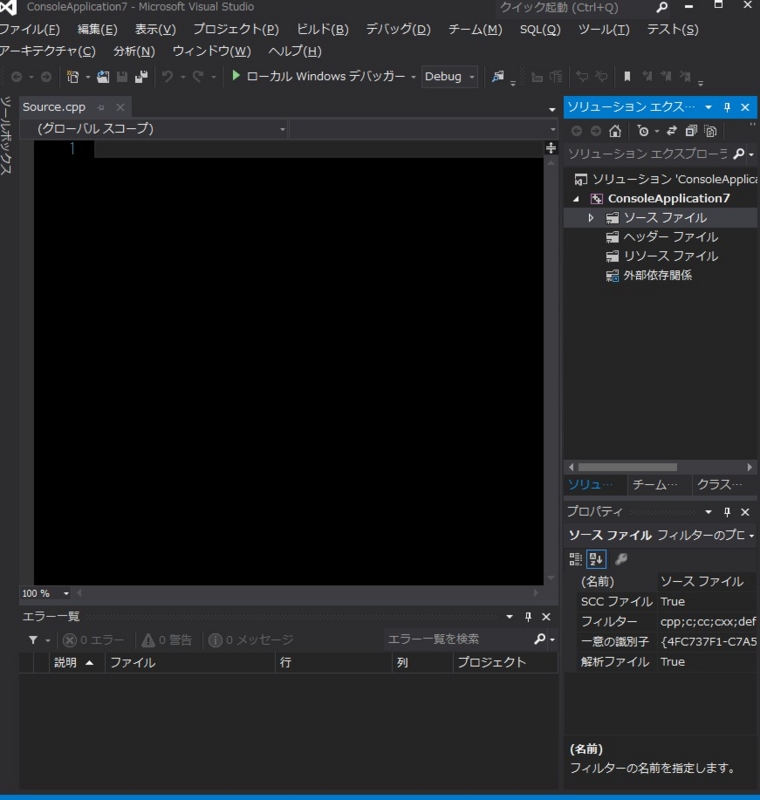Click the Solution Explorer horizontal scrollbar thumb
760x800 pixels.
627,467
